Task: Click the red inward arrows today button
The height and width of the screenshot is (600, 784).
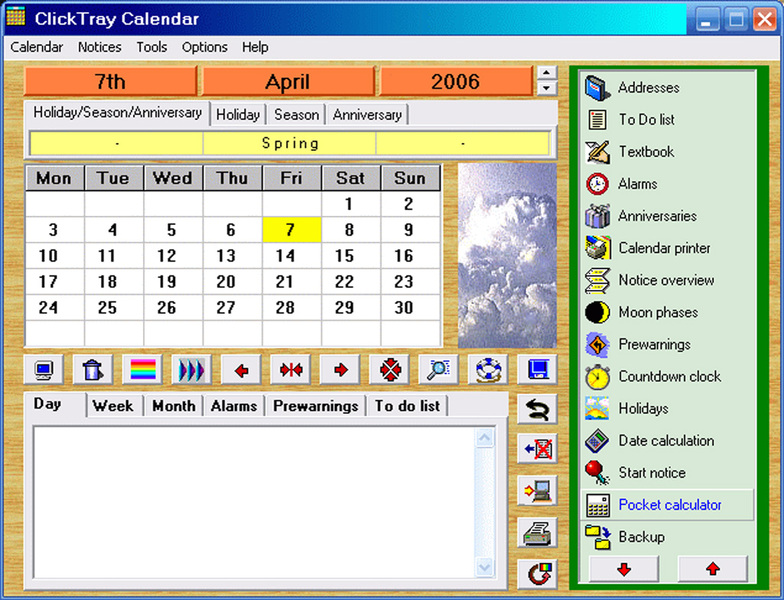Action: coord(290,370)
